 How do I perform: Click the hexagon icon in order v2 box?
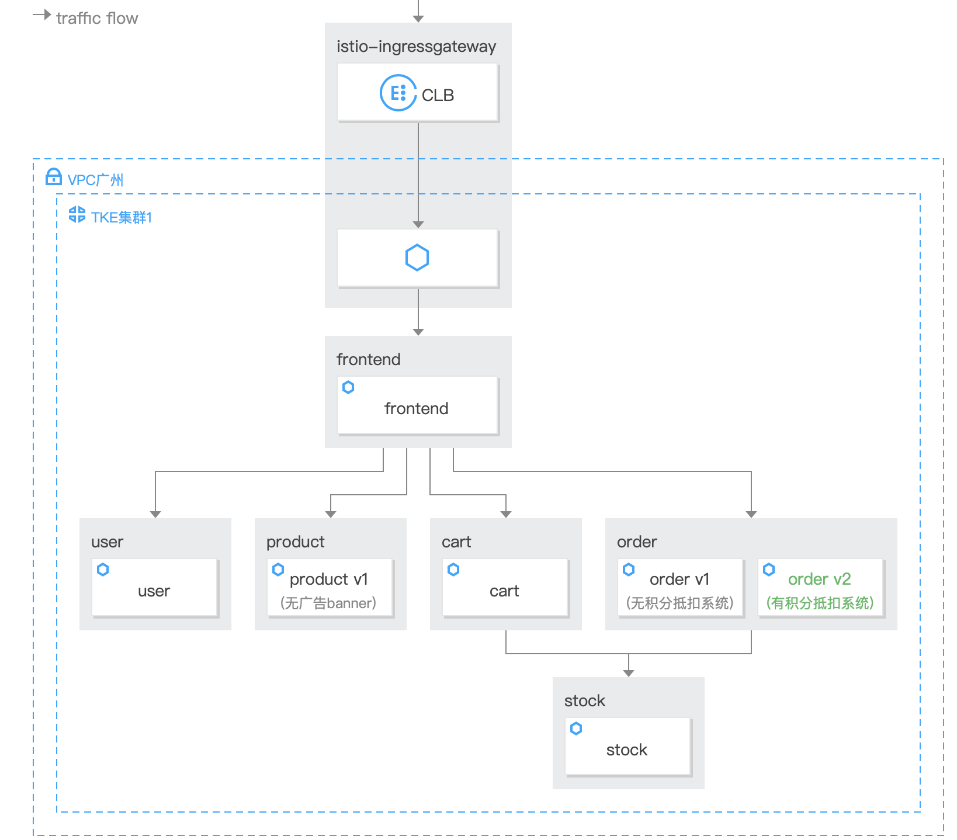(769, 570)
